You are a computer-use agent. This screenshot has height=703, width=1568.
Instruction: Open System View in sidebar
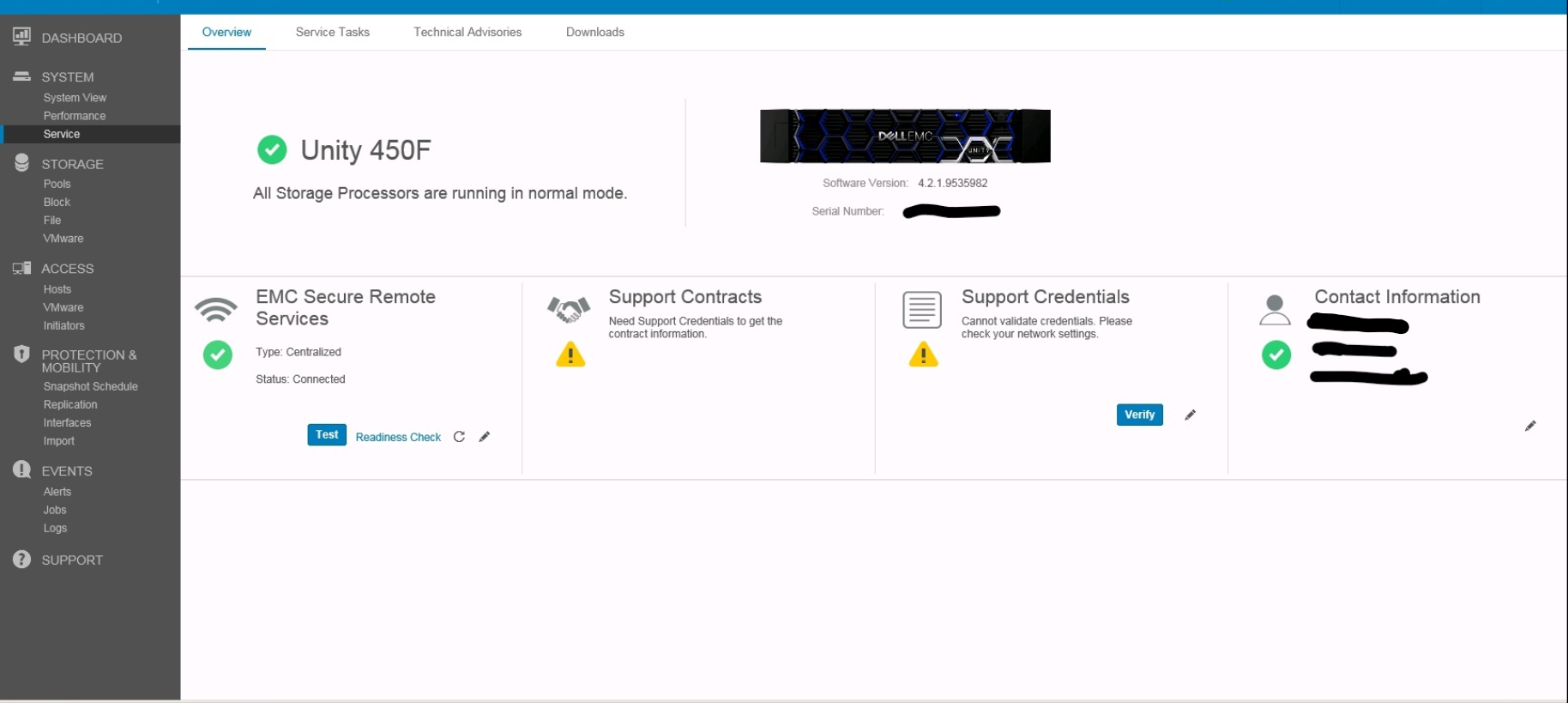[x=75, y=98]
